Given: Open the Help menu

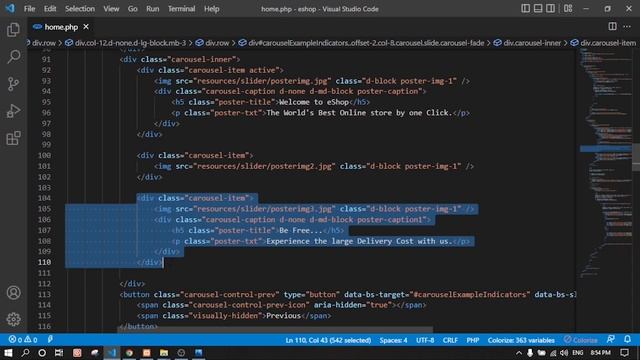Looking at the screenshot, I should click(x=211, y=9).
